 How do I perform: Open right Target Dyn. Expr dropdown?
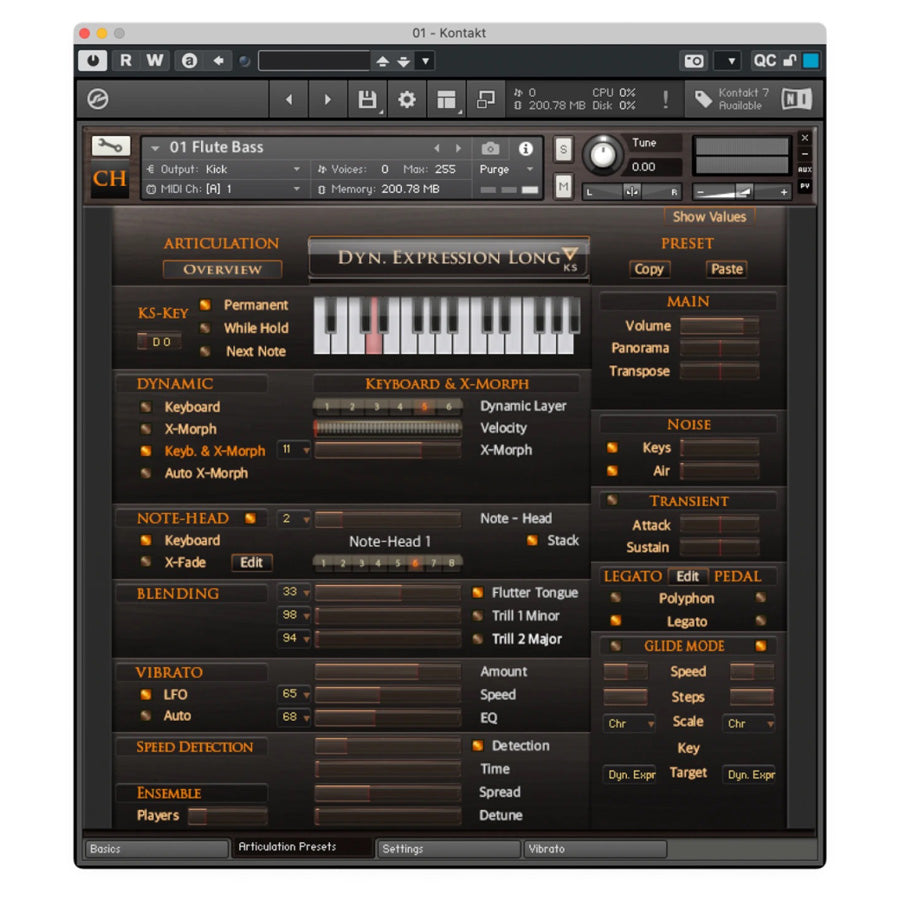750,775
